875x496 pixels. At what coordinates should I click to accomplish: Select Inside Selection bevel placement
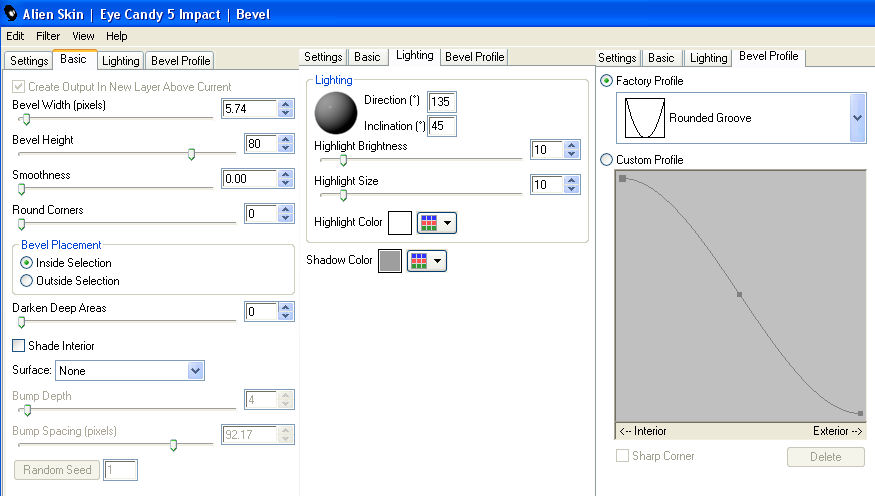26,262
